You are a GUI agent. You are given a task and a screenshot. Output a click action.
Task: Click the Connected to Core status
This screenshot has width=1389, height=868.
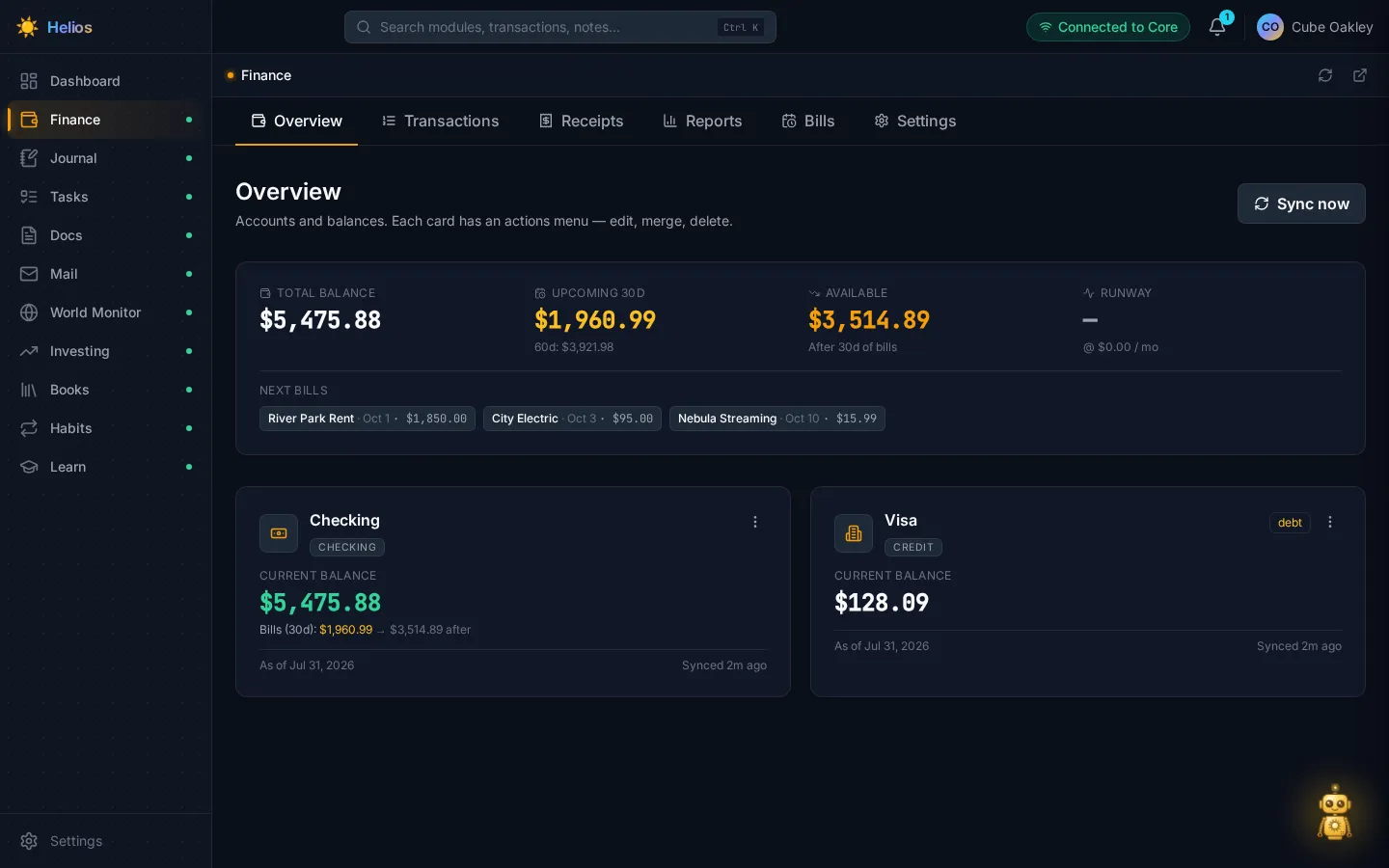[x=1108, y=27]
